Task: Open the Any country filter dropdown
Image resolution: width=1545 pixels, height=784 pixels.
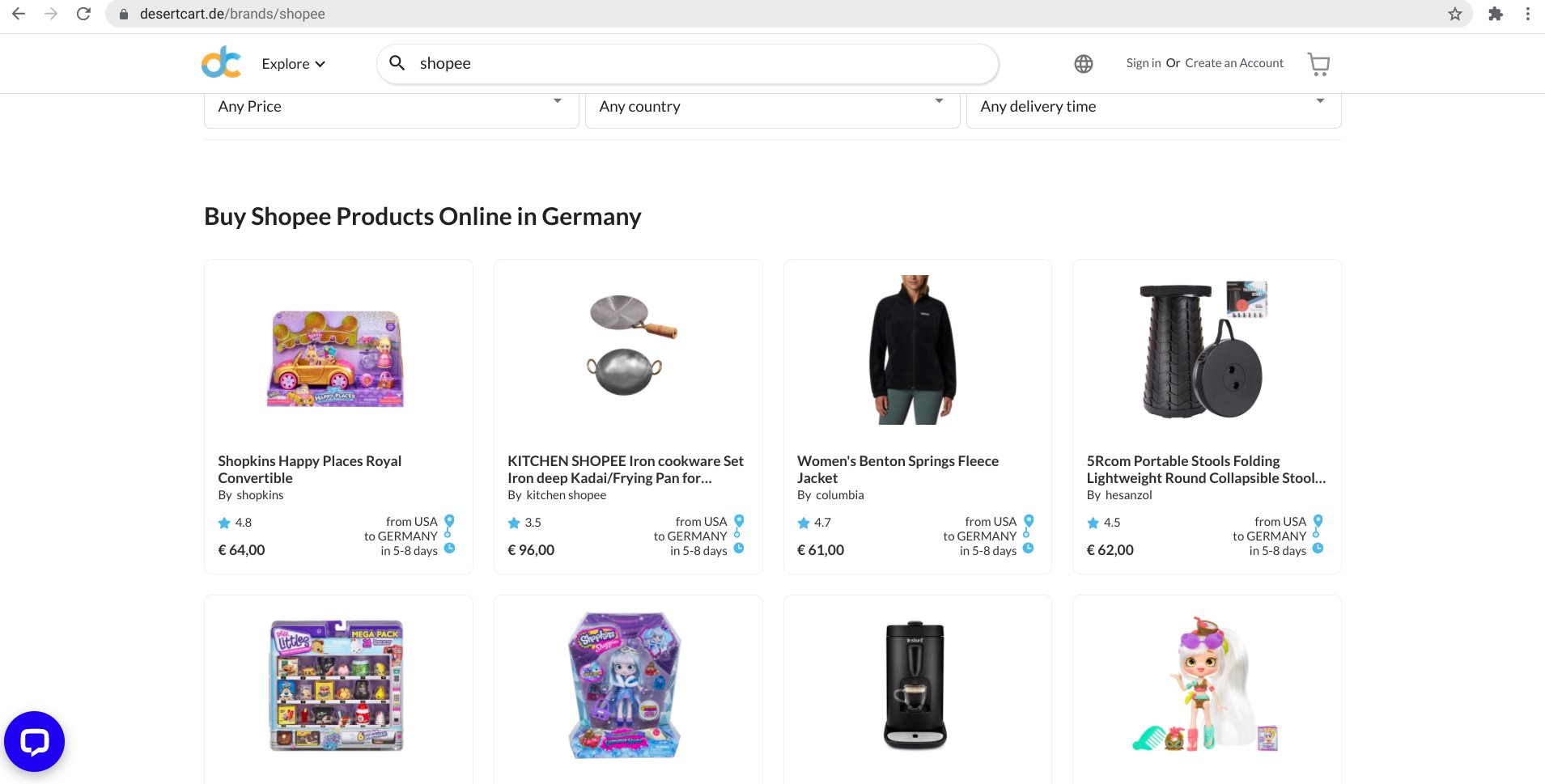Action: point(773,107)
